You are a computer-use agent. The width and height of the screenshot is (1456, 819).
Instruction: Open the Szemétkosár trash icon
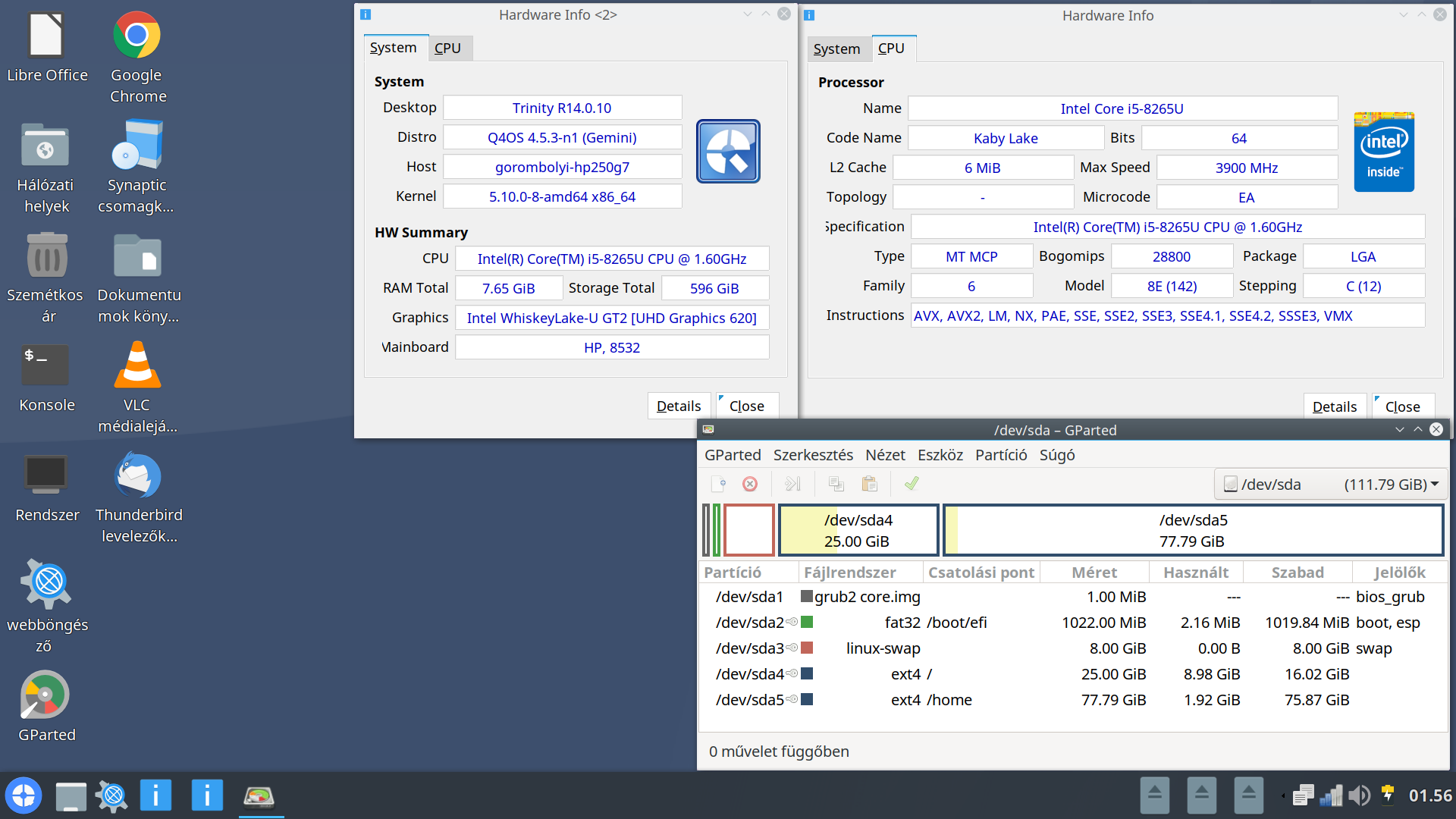[47, 278]
